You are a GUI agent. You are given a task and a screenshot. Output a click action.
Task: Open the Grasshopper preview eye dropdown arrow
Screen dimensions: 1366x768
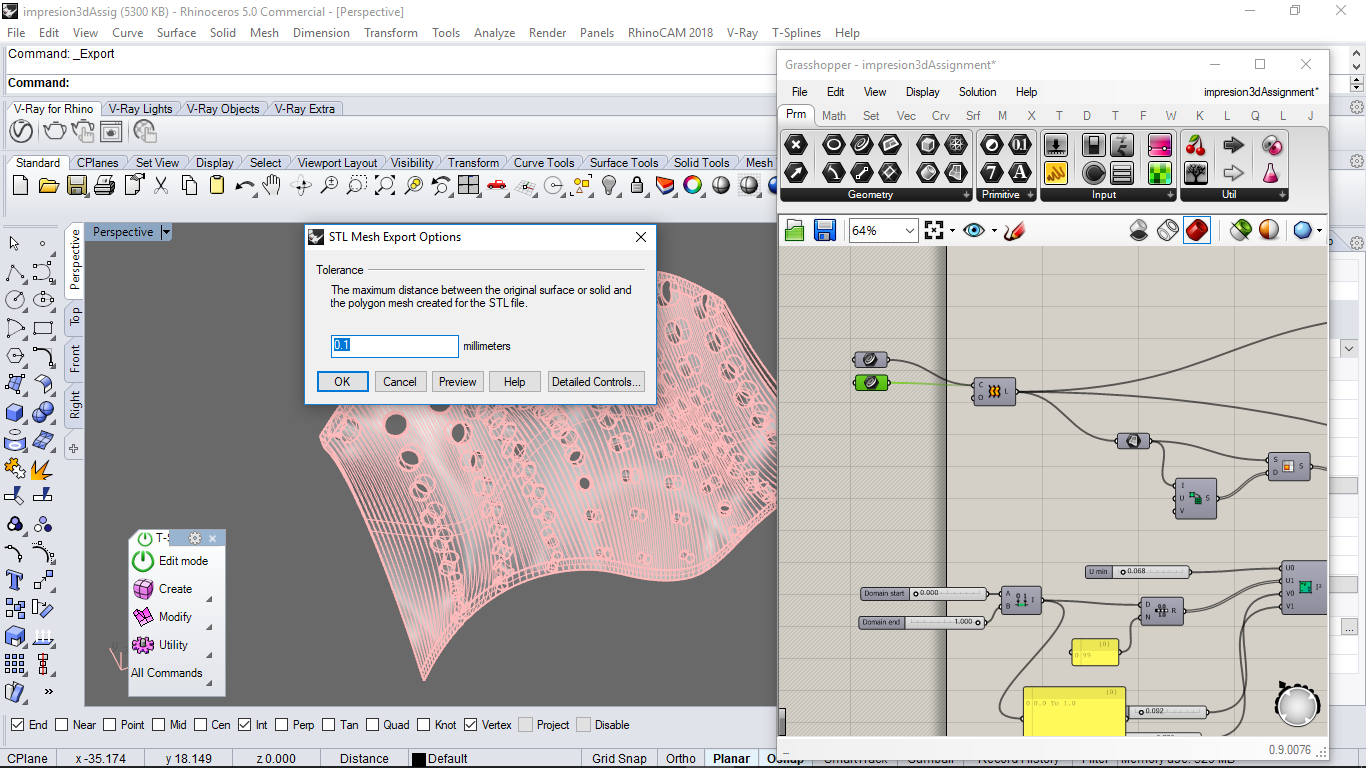click(x=994, y=231)
